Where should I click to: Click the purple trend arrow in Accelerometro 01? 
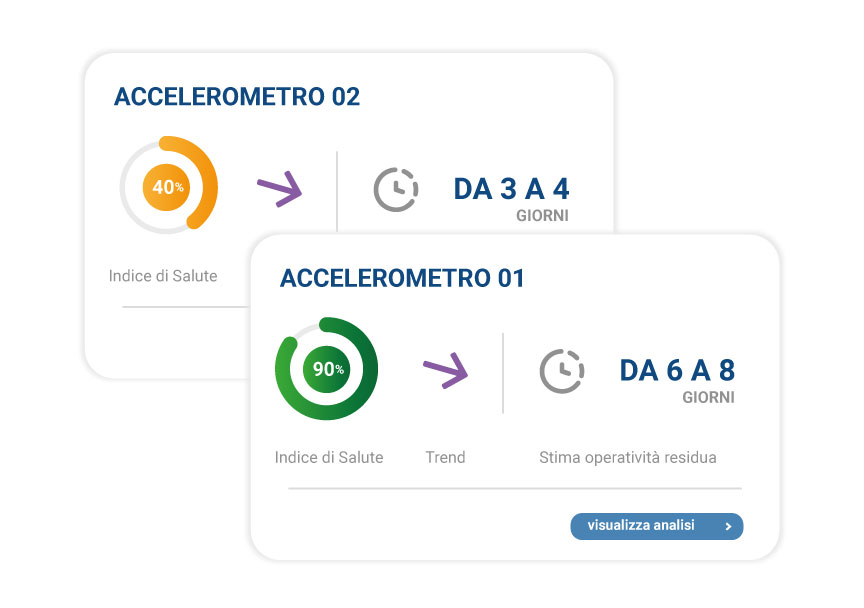445,370
